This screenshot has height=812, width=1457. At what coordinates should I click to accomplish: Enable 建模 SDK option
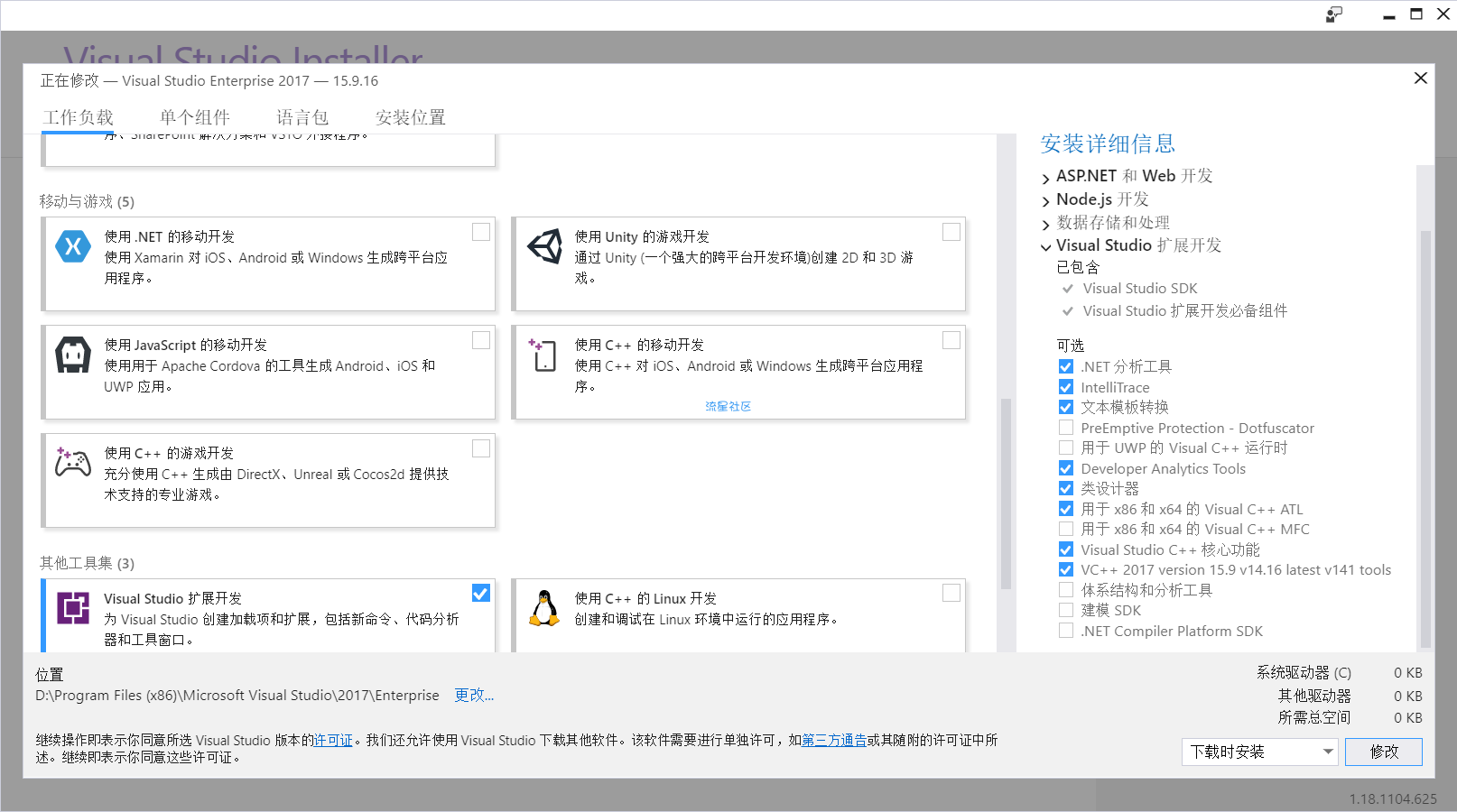[x=1066, y=610]
